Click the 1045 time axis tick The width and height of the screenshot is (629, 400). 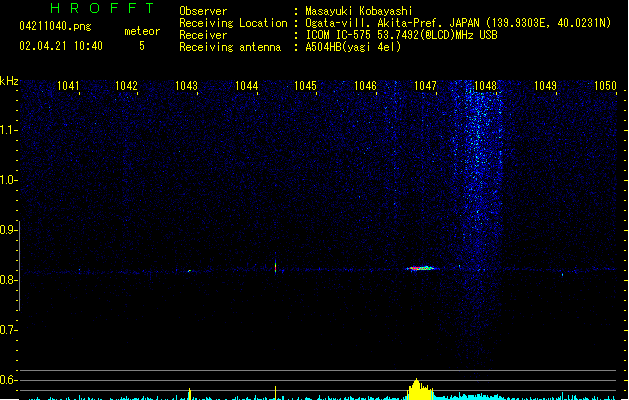[305, 86]
